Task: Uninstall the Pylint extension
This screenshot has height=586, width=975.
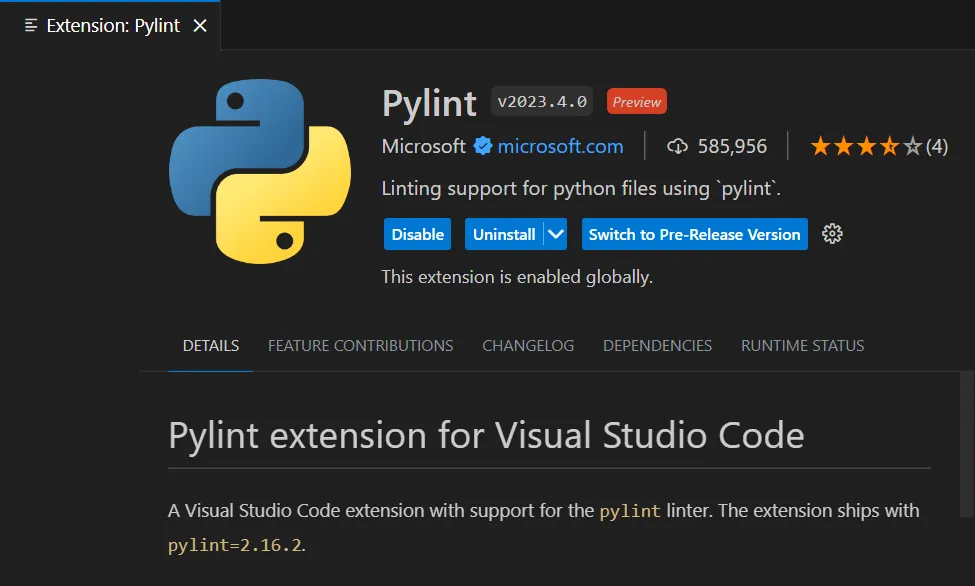Action: (504, 234)
